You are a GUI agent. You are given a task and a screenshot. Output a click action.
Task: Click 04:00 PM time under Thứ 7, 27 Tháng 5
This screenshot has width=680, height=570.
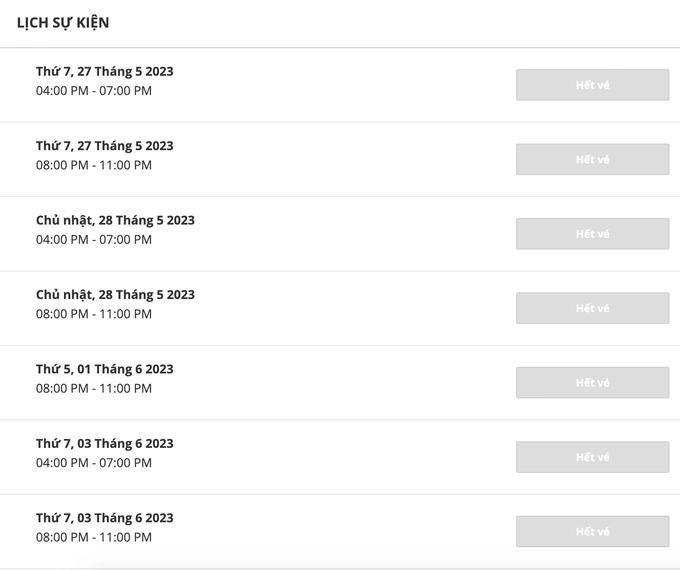click(94, 90)
